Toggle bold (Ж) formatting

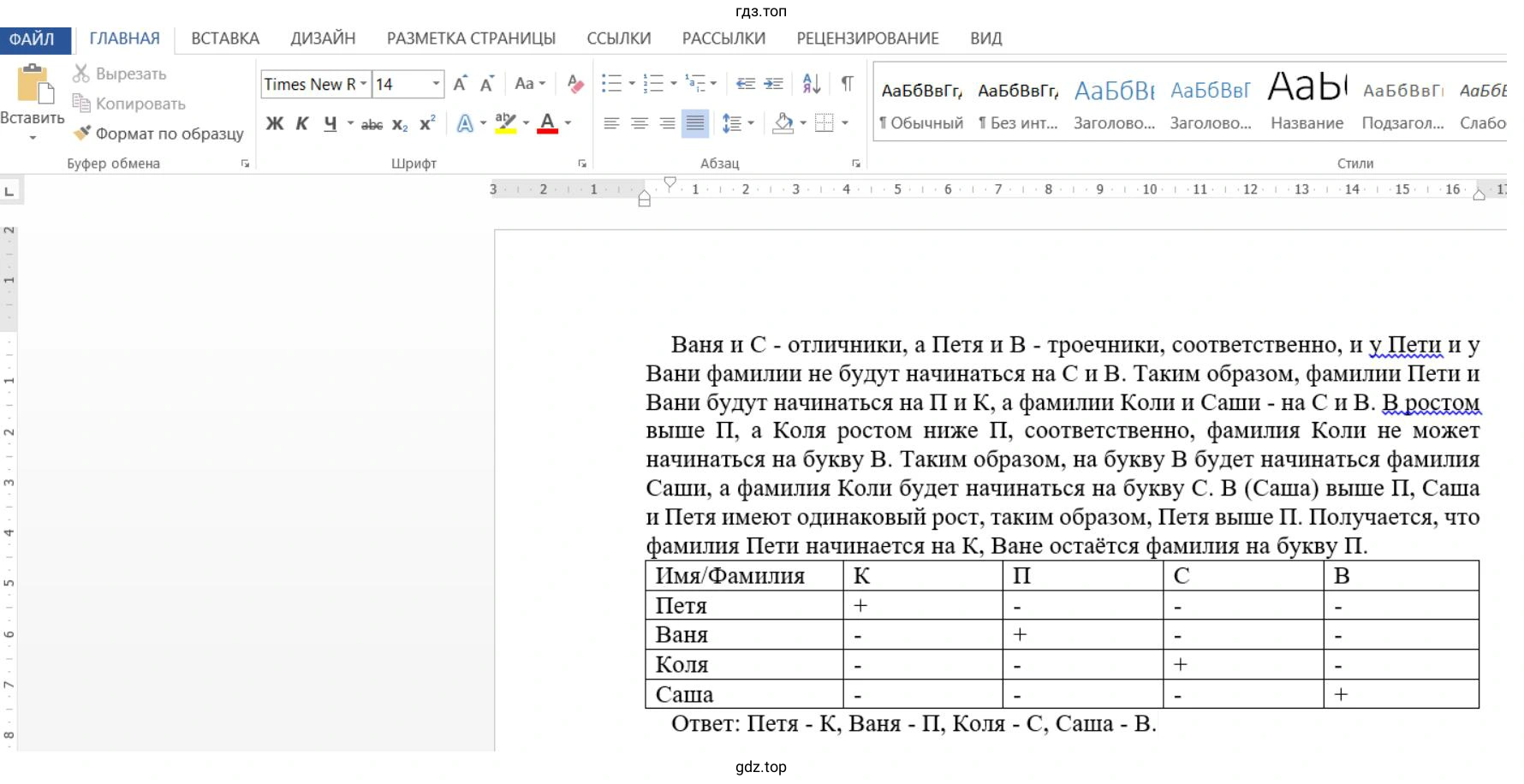click(275, 124)
